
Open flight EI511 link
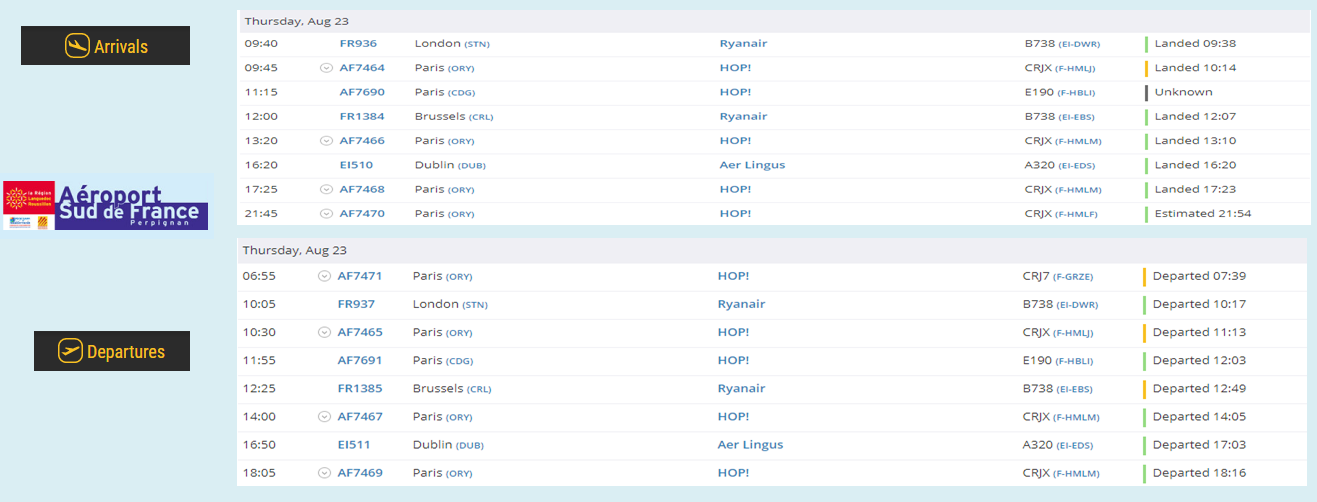pyautogui.click(x=354, y=445)
